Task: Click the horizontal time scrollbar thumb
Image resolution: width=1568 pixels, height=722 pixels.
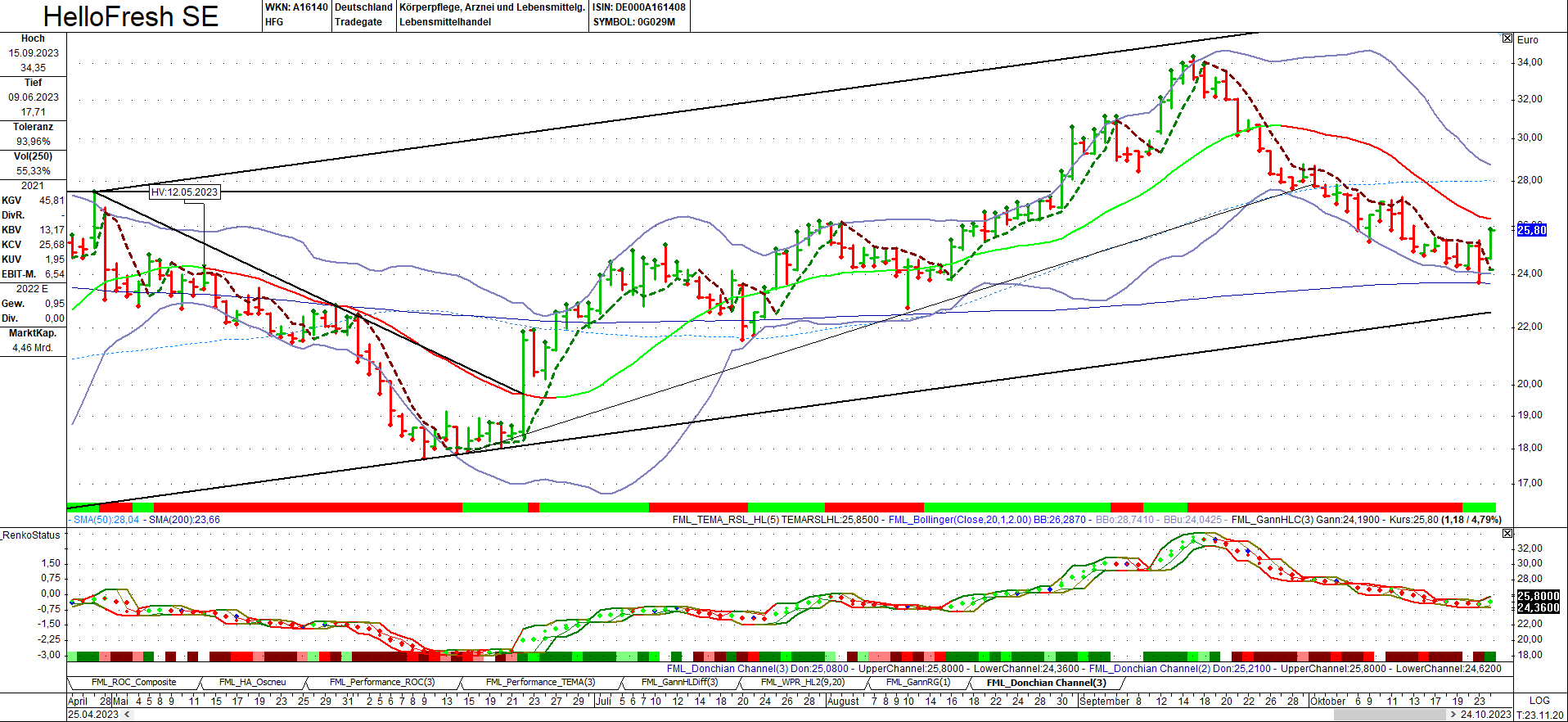Action: 1388,715
